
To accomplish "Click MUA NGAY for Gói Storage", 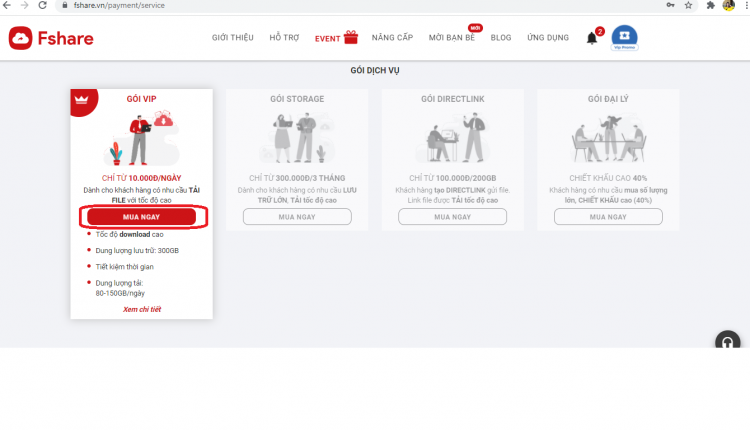I will (x=297, y=217).
